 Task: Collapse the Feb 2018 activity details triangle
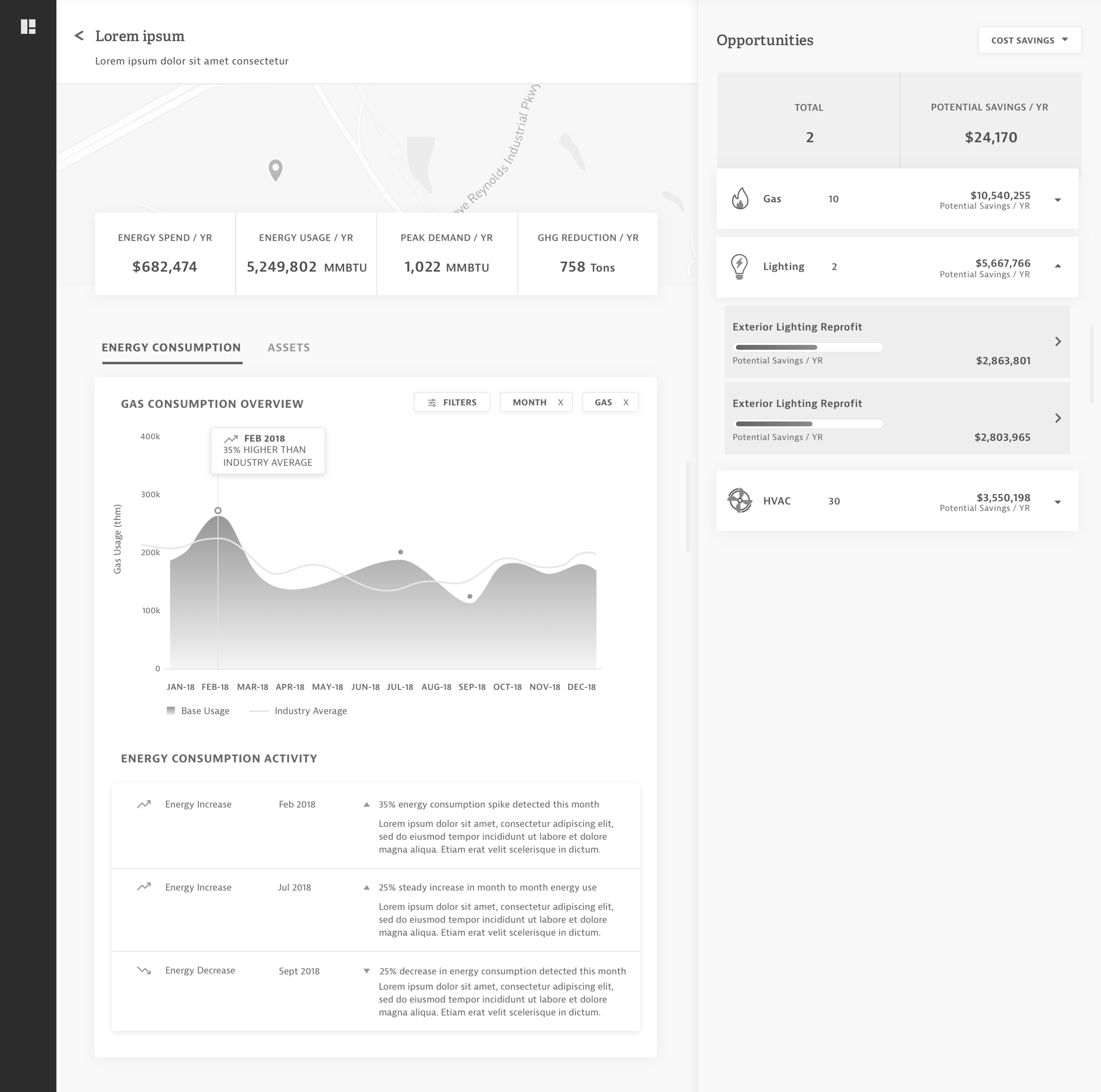click(x=366, y=805)
